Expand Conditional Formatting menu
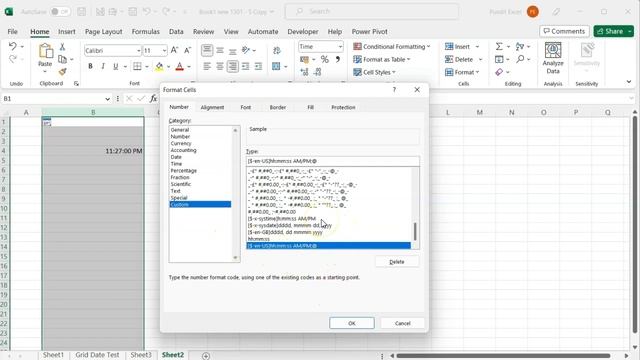This screenshot has width=640, height=360. pos(392,47)
